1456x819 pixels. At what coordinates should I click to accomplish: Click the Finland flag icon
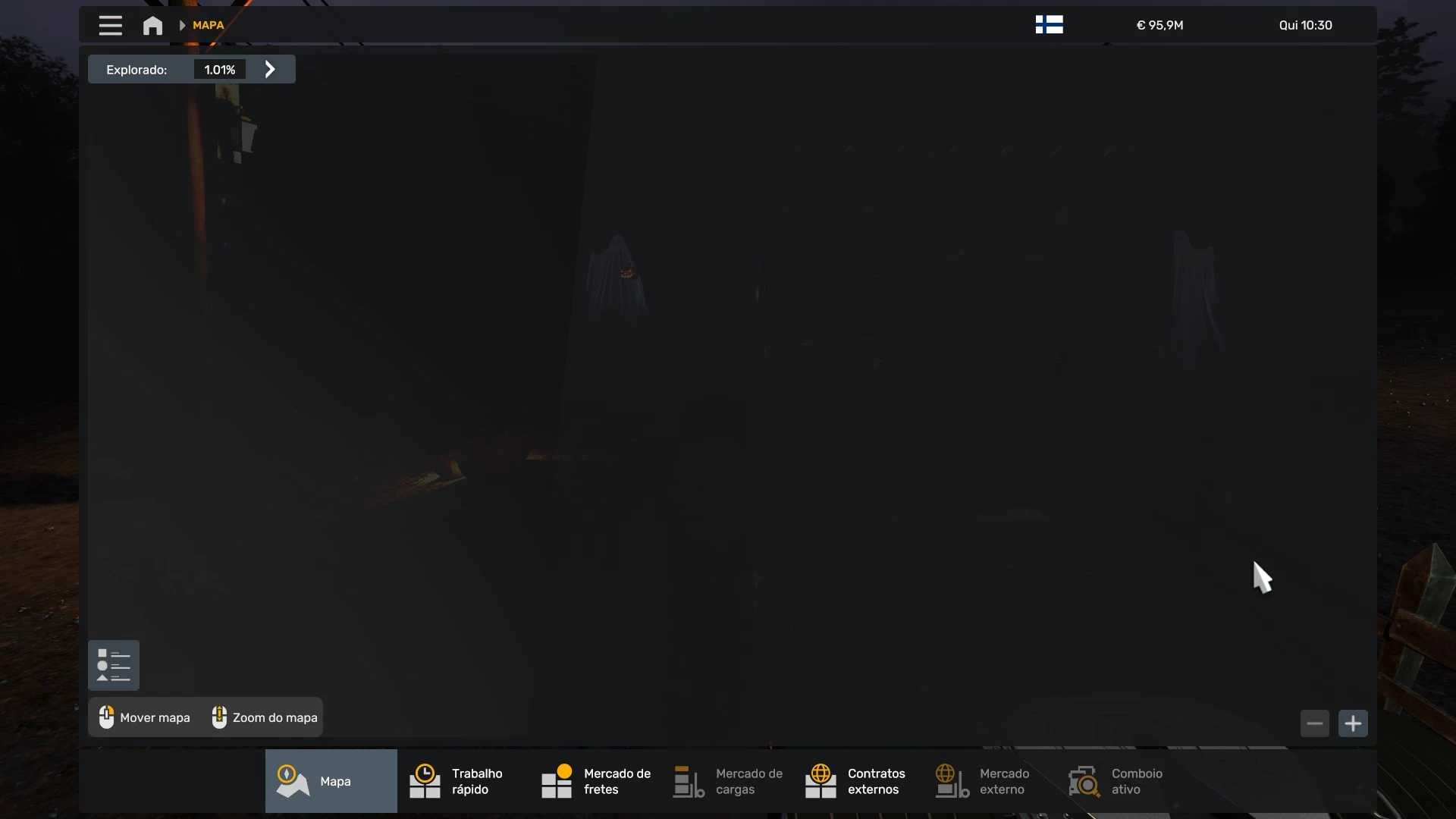click(x=1049, y=25)
